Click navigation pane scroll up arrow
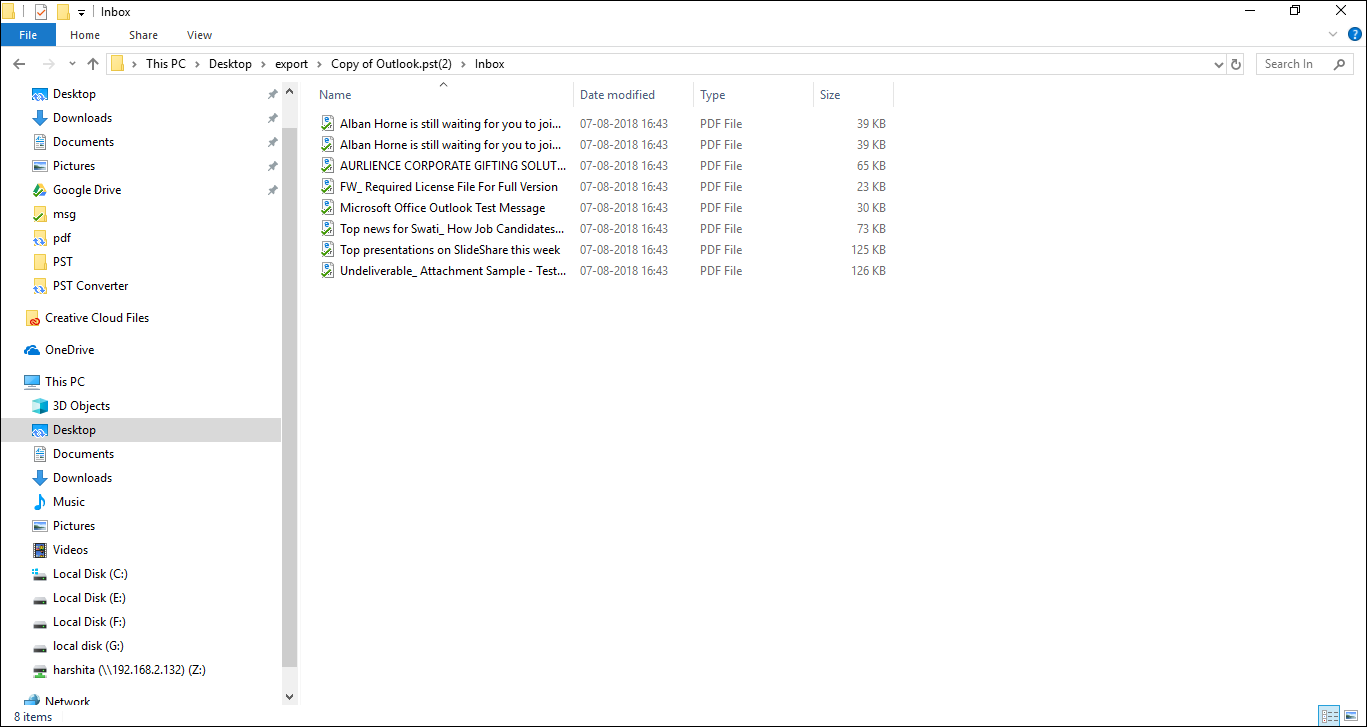 coord(290,91)
